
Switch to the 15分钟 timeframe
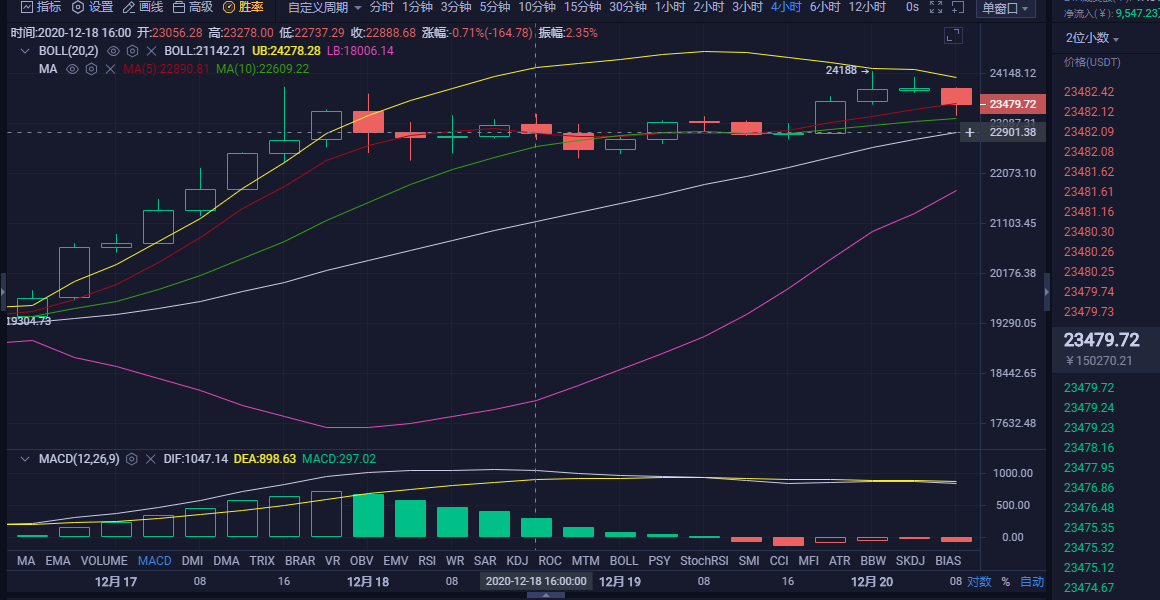pos(582,7)
